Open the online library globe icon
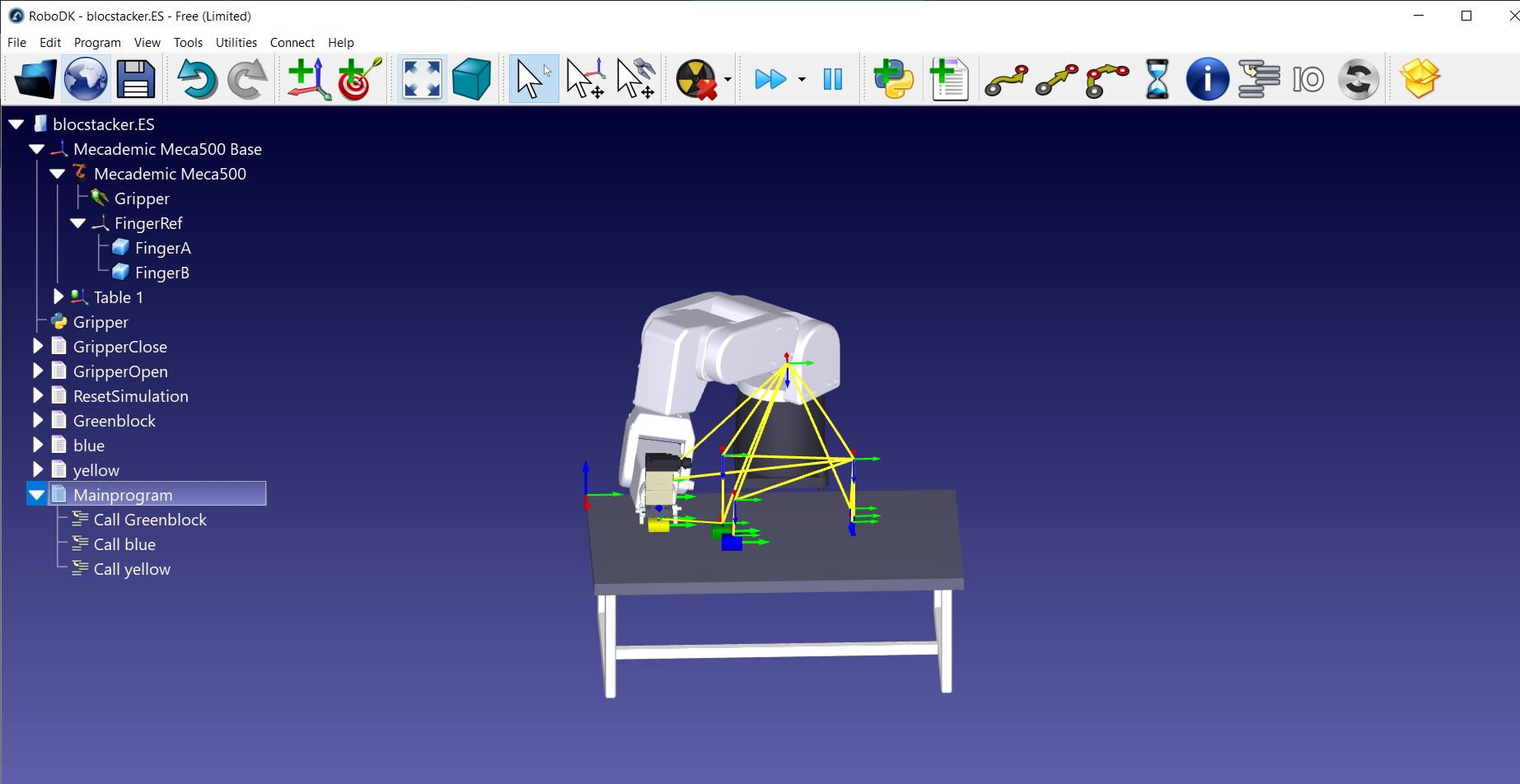1520x784 pixels. point(86,79)
